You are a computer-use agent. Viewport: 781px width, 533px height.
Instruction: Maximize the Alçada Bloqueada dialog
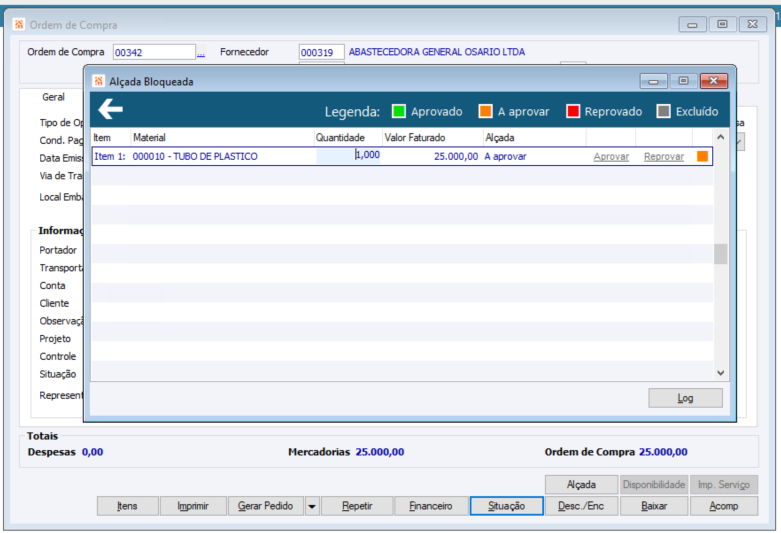(683, 81)
